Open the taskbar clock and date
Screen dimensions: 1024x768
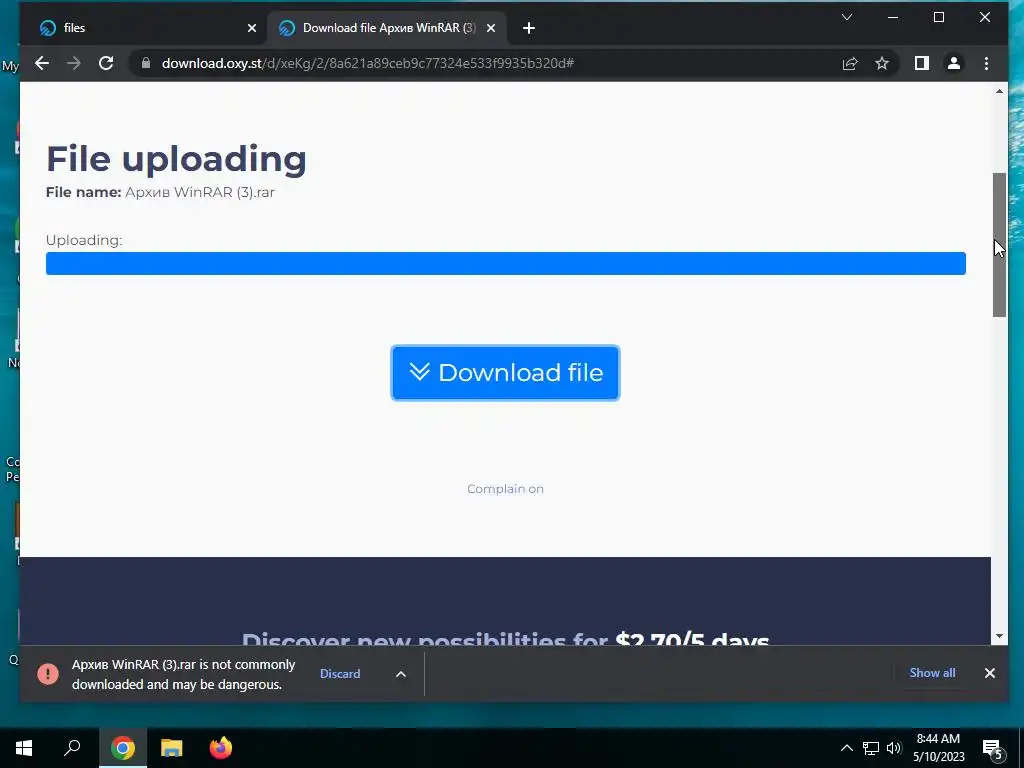pos(938,748)
